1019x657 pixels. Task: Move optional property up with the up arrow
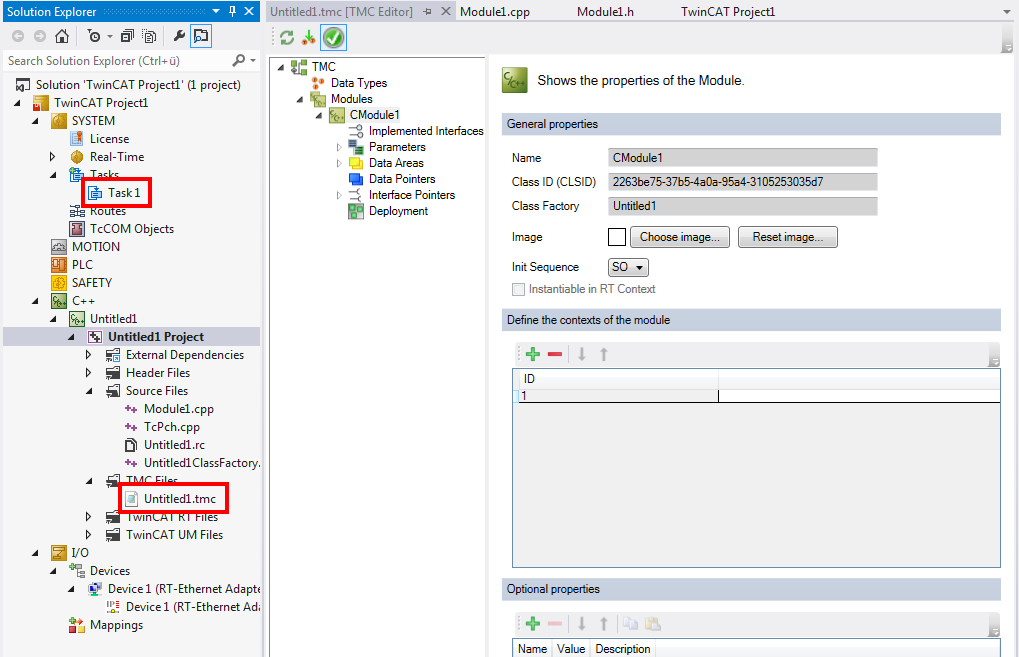click(x=604, y=624)
